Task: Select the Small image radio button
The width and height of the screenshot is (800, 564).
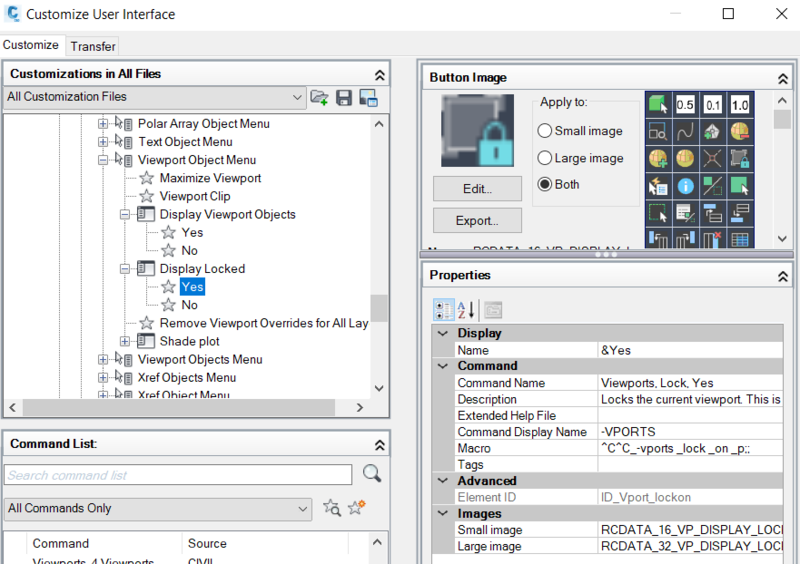Action: [x=545, y=131]
